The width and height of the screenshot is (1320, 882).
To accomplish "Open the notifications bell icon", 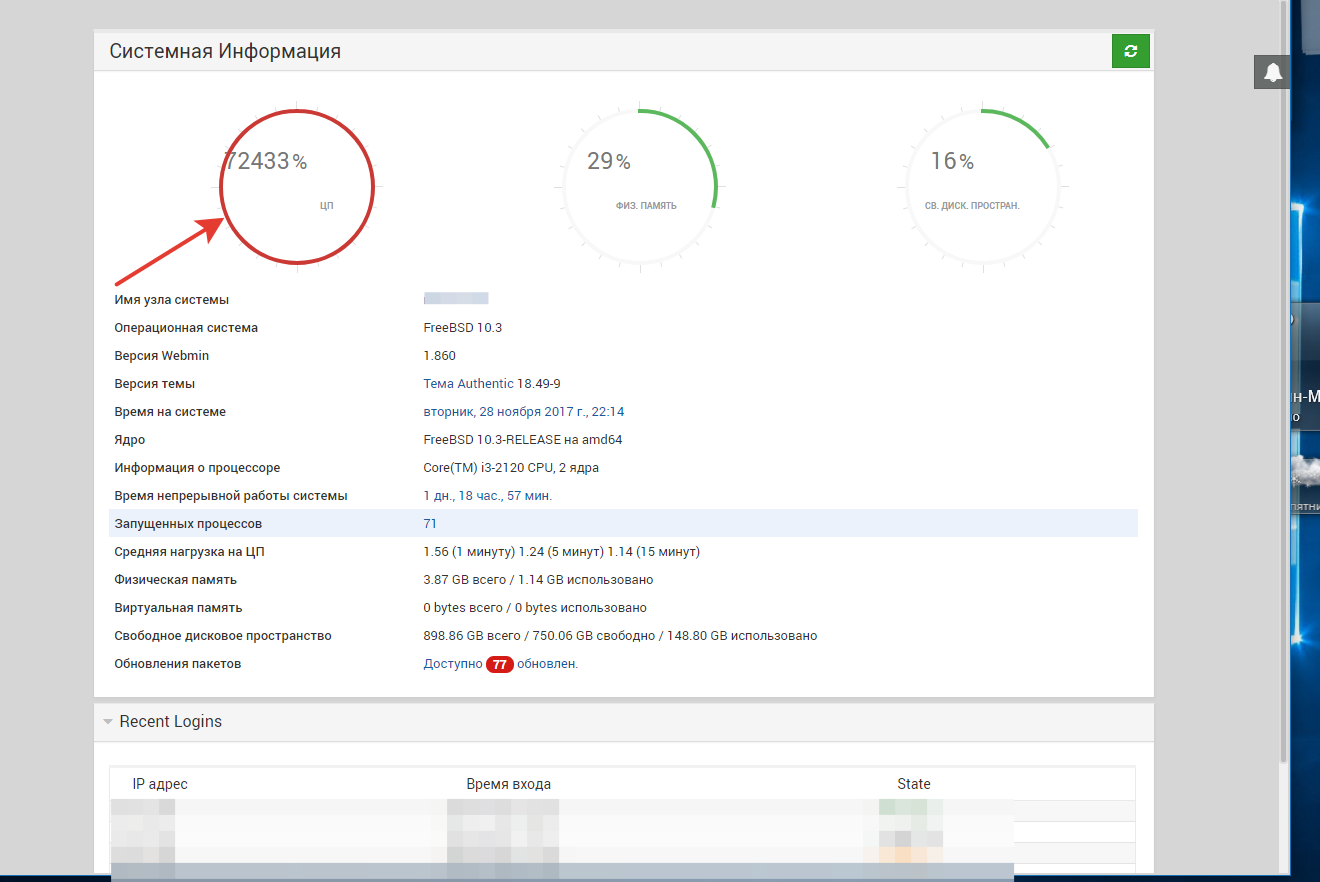I will (x=1272, y=72).
